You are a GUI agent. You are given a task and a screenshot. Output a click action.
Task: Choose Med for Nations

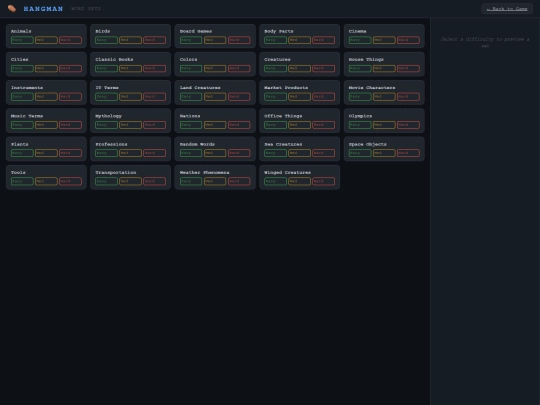[x=215, y=125]
